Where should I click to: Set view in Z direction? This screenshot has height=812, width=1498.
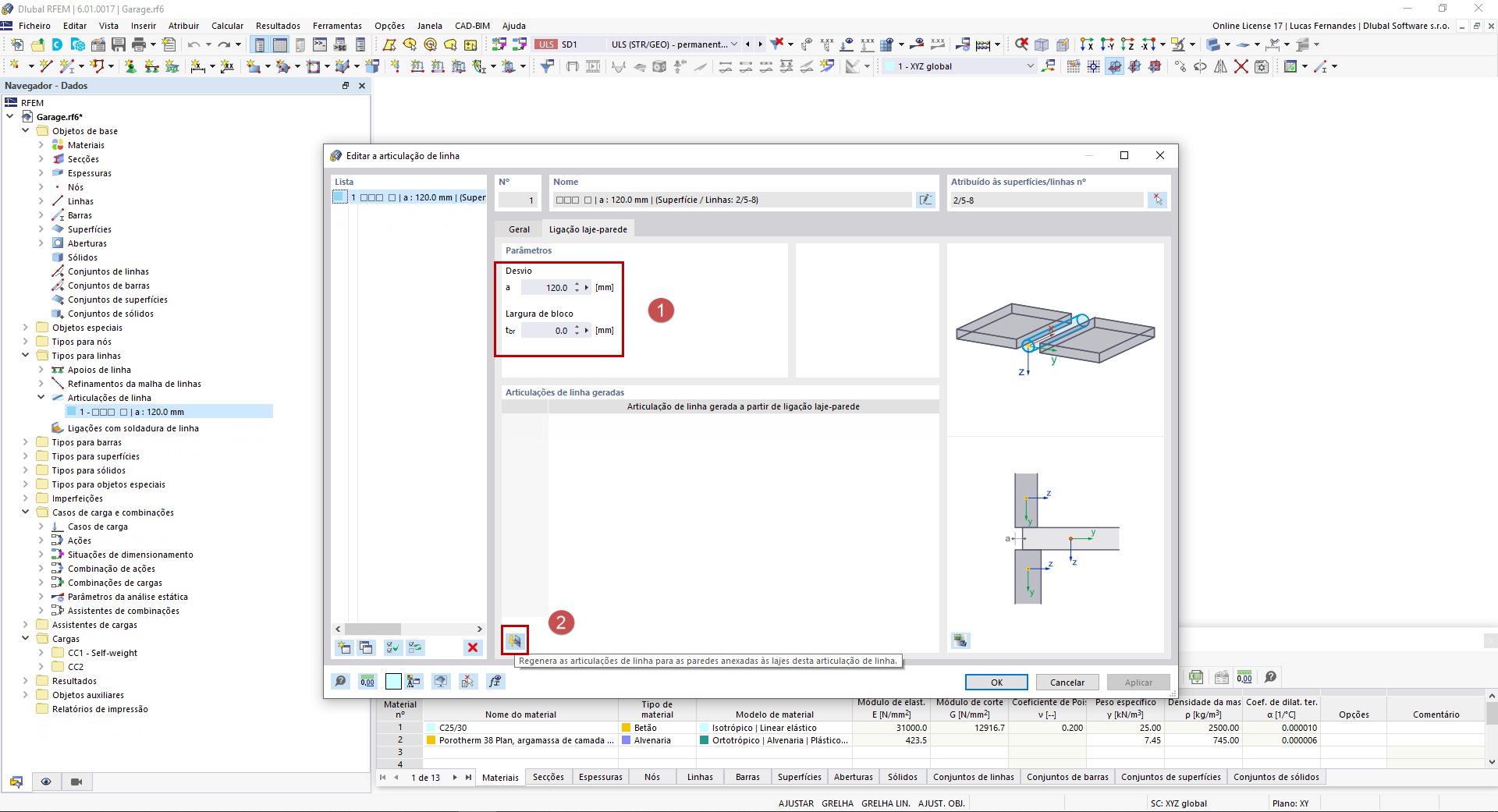[x=1127, y=44]
